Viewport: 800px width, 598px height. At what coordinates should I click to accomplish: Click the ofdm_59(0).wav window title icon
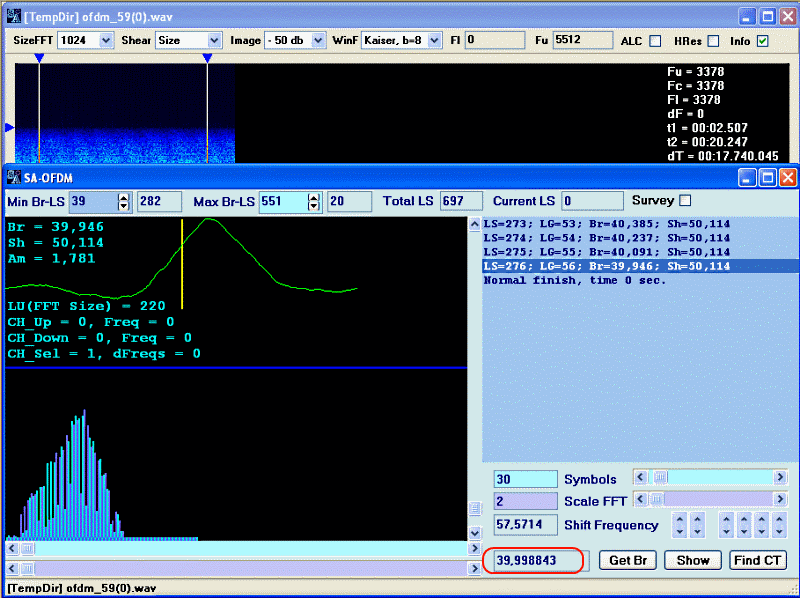point(14,16)
